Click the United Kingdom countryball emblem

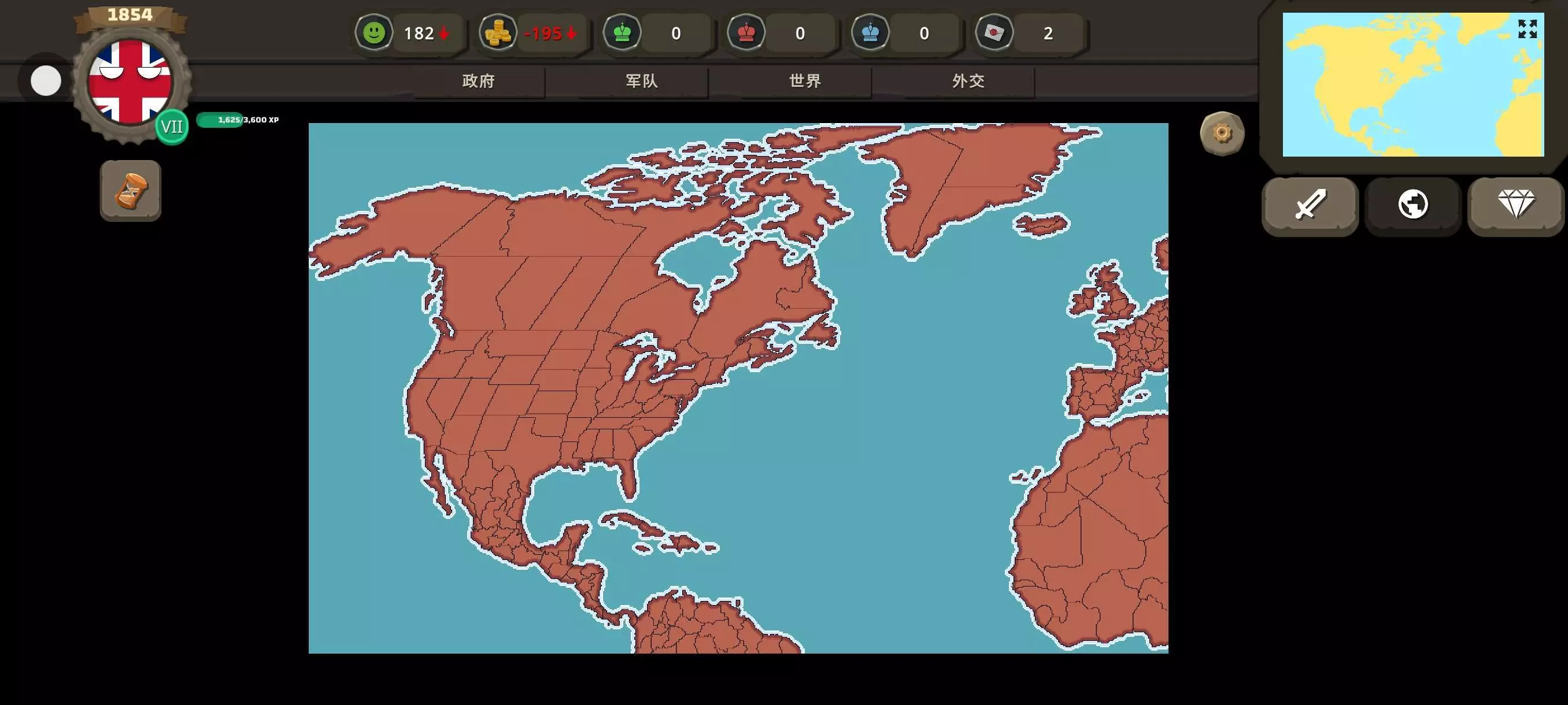129,80
